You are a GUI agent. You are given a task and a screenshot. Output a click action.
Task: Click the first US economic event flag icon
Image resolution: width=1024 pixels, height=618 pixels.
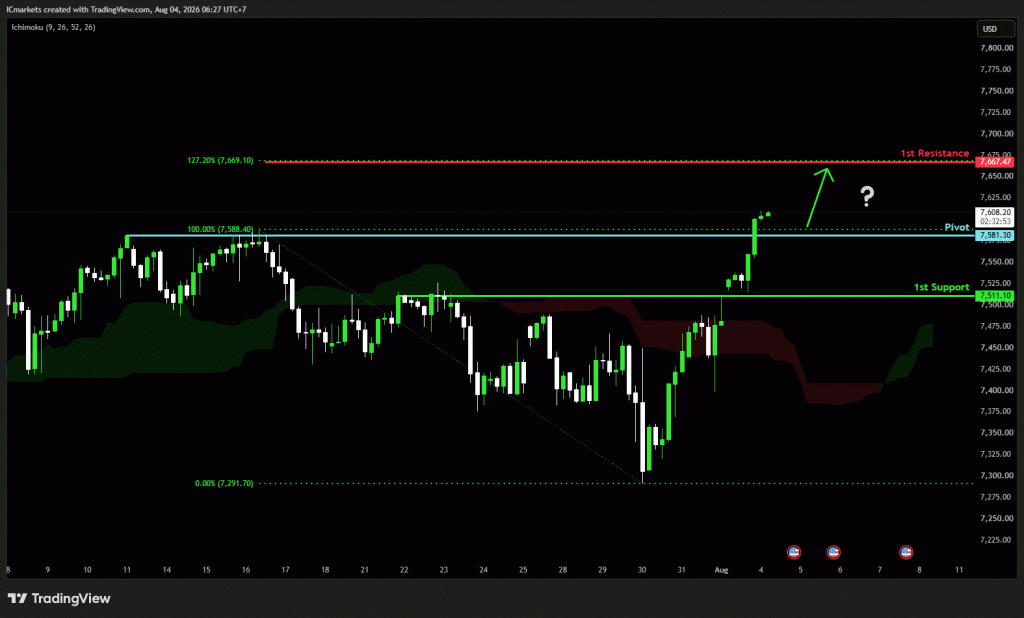[793, 552]
